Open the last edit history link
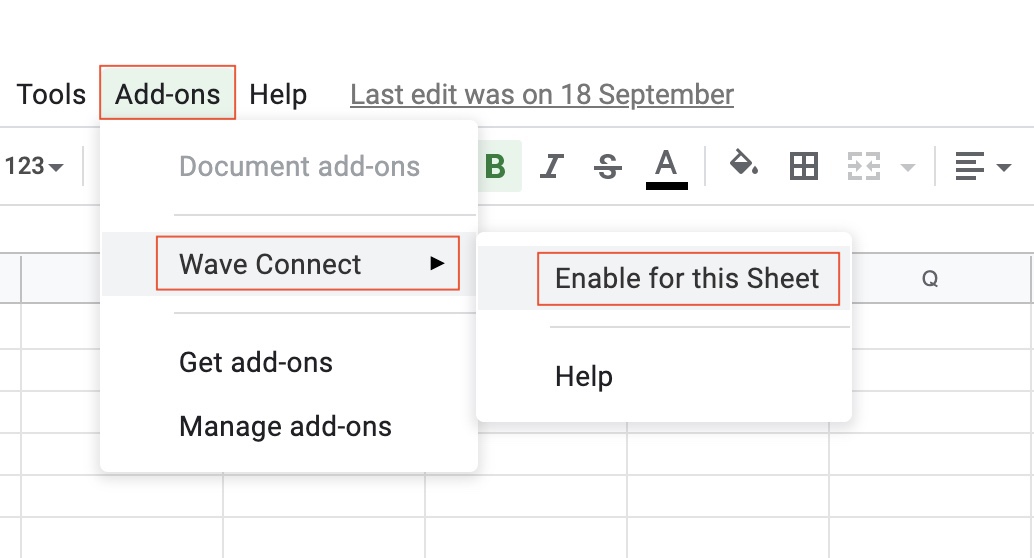The image size is (1034, 558). (x=542, y=94)
